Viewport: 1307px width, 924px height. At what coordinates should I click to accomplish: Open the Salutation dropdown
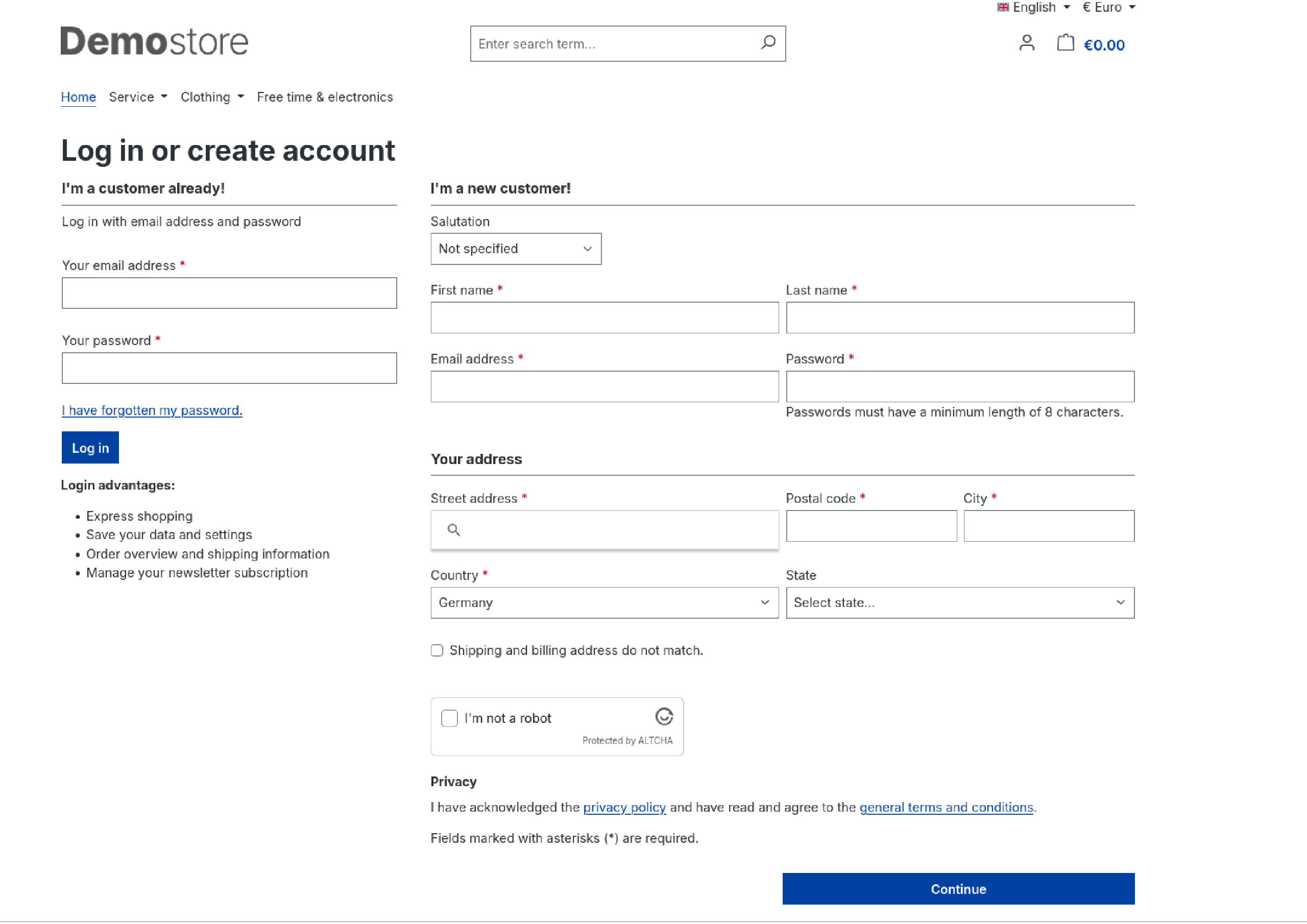(516, 249)
